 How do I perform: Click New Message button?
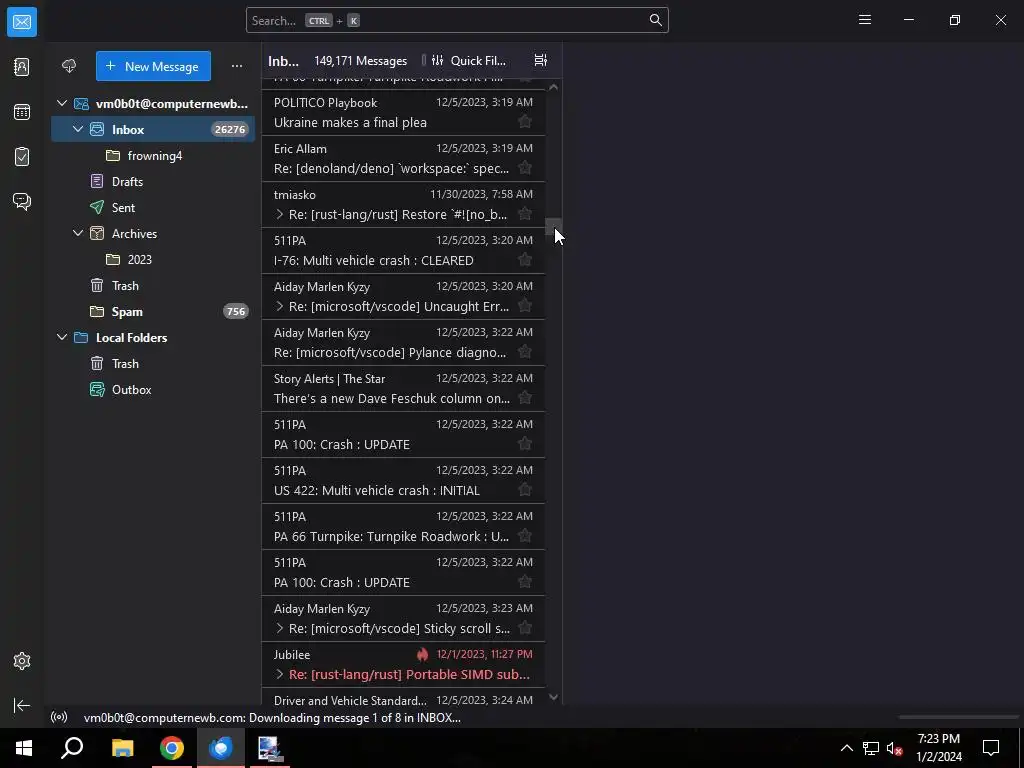(x=153, y=66)
